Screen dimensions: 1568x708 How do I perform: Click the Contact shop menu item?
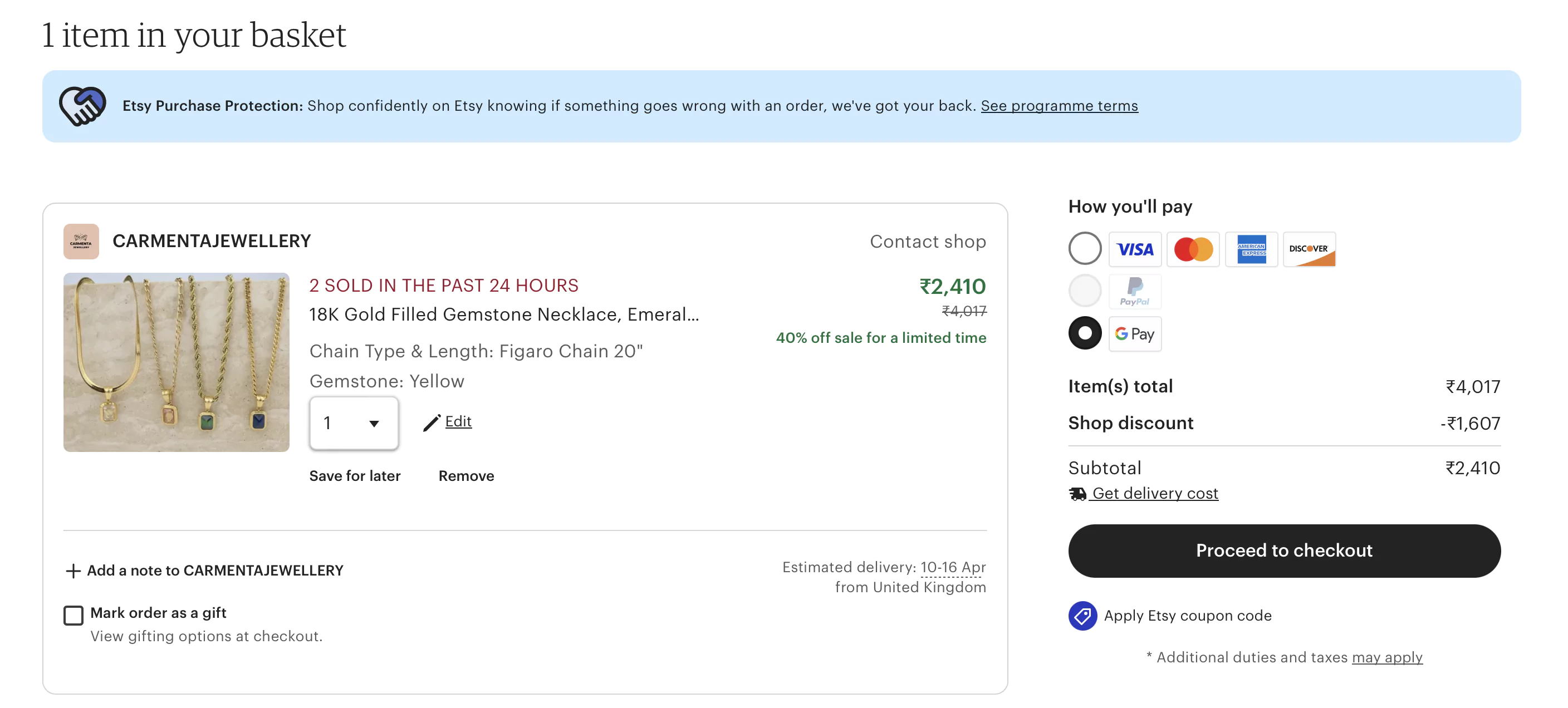(x=928, y=240)
